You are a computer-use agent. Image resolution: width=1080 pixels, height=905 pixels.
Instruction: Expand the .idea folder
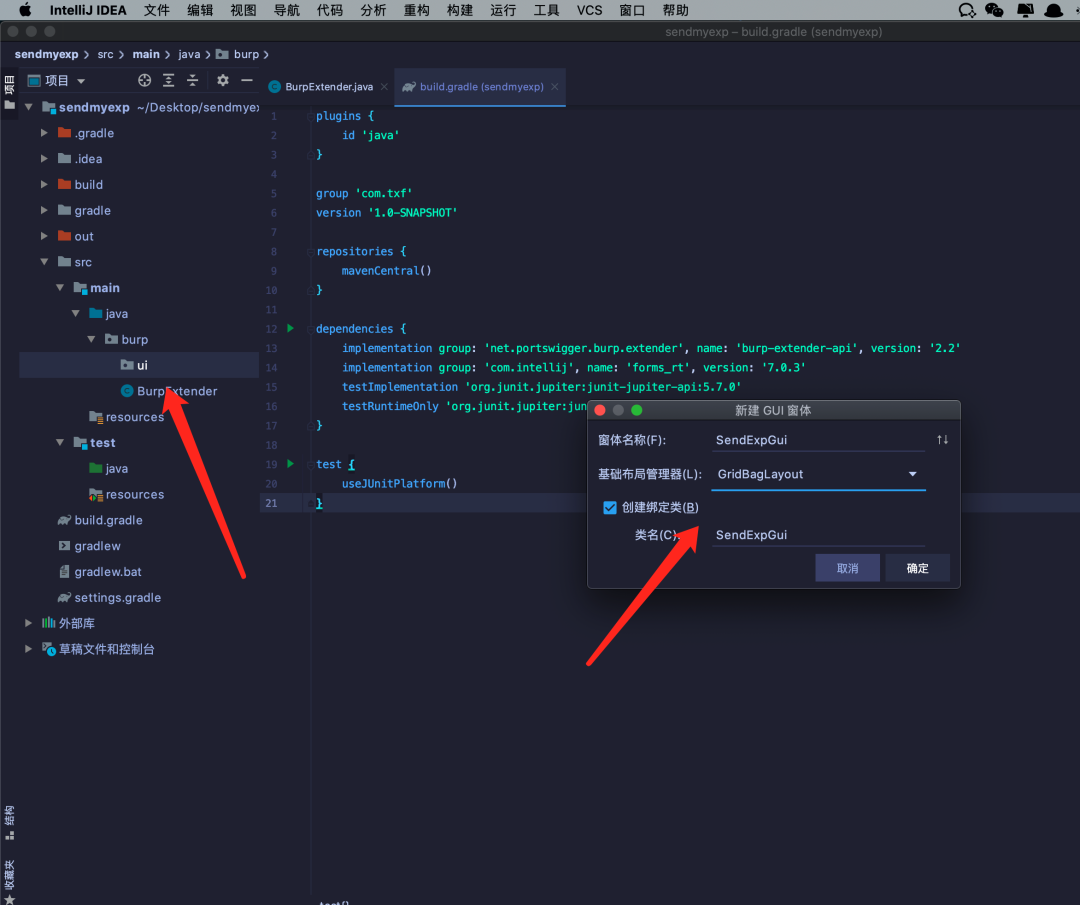click(x=44, y=158)
